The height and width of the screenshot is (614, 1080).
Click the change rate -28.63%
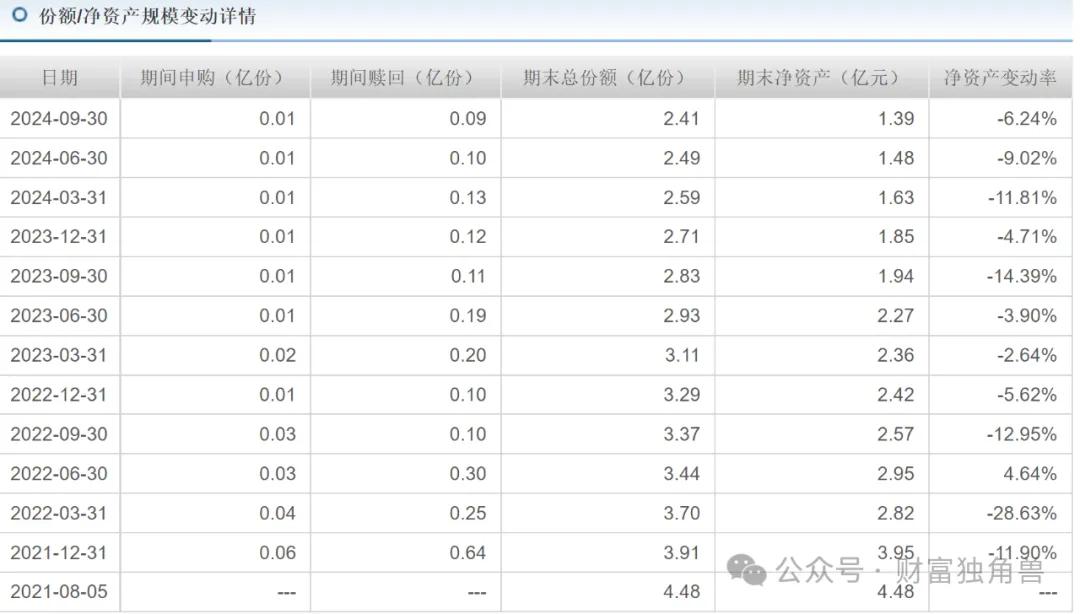point(1022,513)
